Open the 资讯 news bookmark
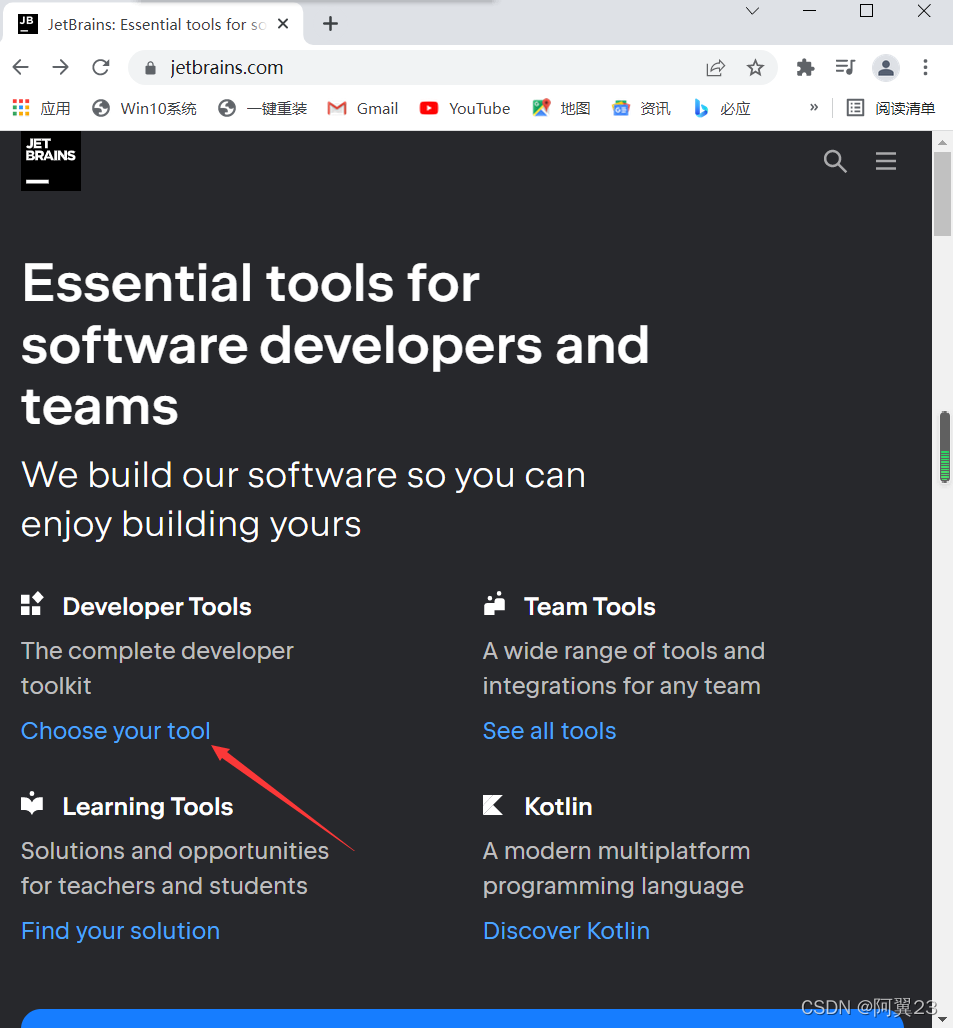This screenshot has height=1028, width=953. click(x=641, y=108)
